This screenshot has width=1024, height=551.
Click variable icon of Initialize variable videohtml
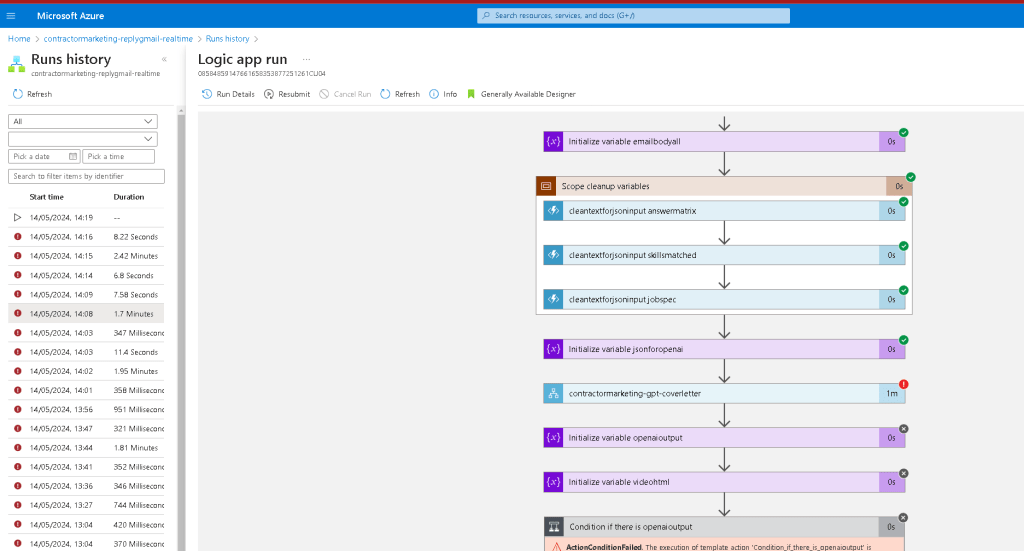[553, 482]
